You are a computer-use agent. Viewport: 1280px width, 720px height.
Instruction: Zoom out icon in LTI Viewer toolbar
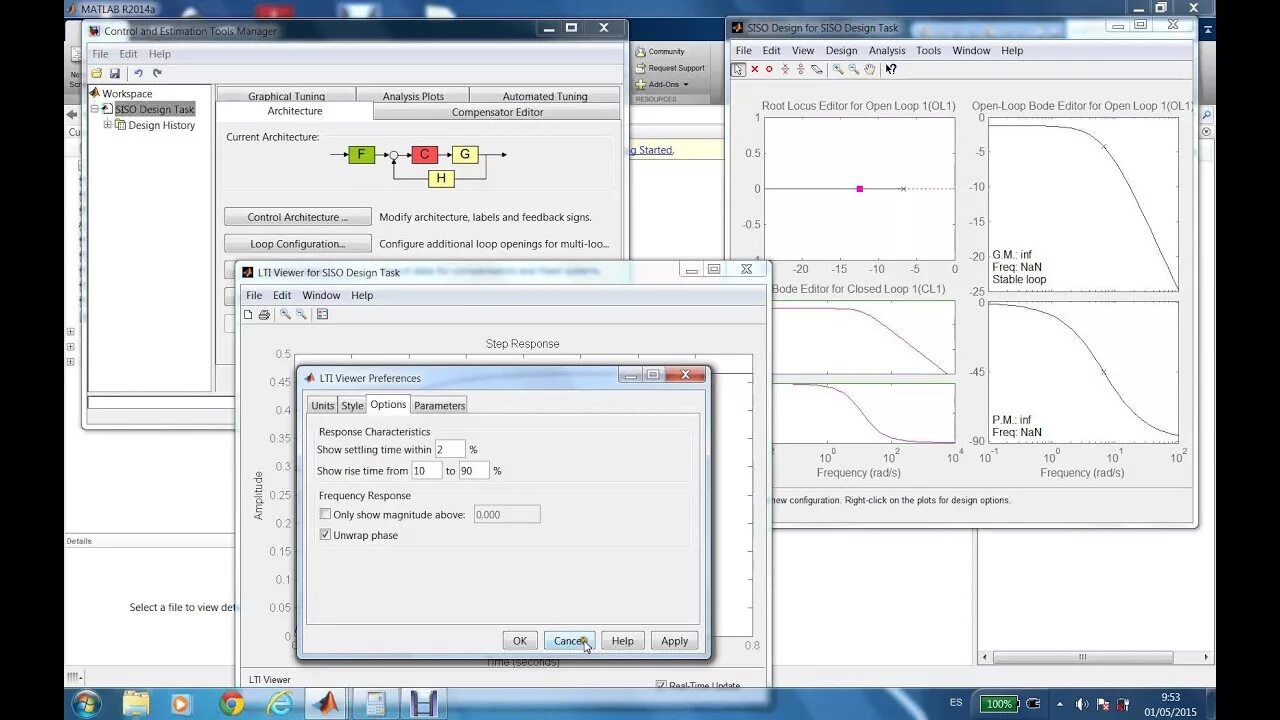(301, 314)
